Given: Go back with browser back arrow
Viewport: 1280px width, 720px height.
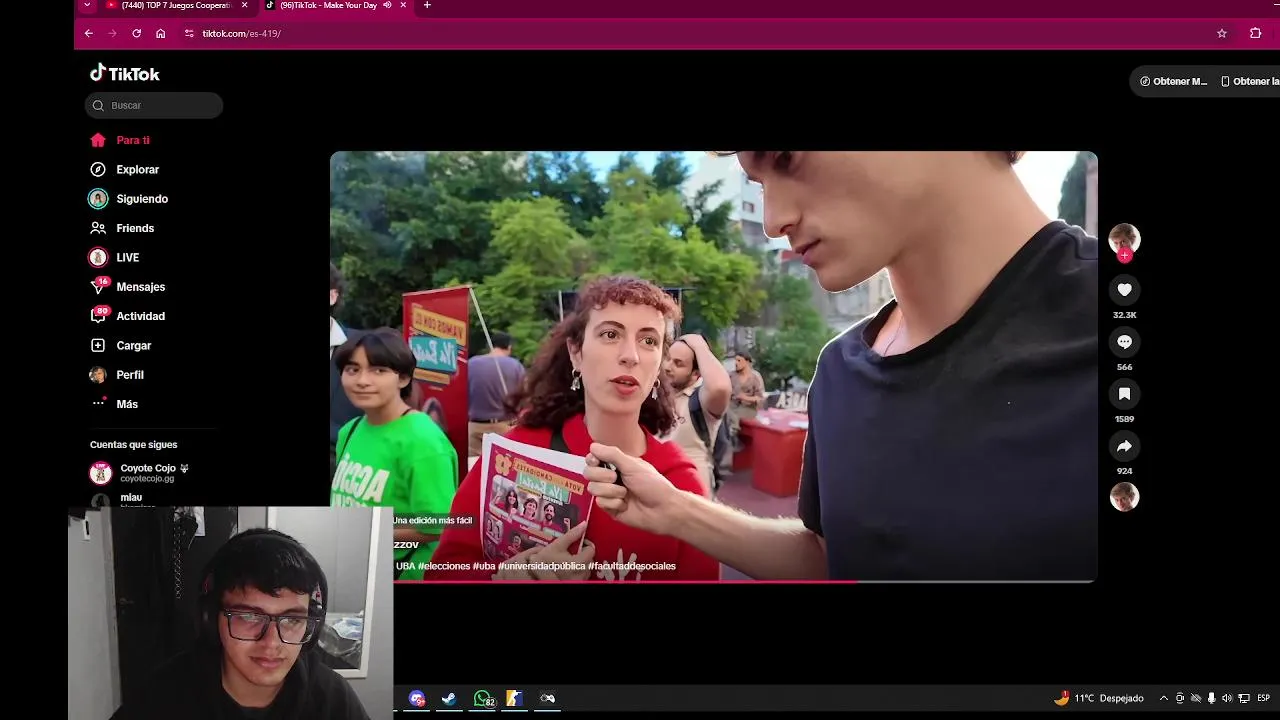Looking at the screenshot, I should point(89,33).
